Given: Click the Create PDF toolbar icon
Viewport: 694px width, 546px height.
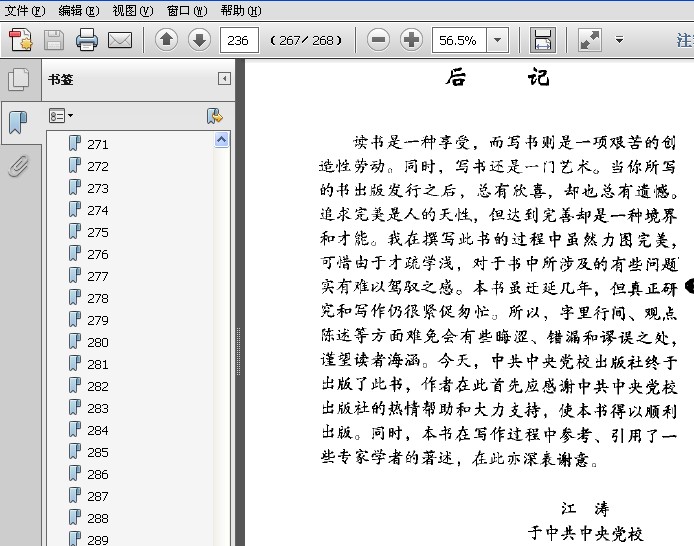Looking at the screenshot, I should 20,40.
